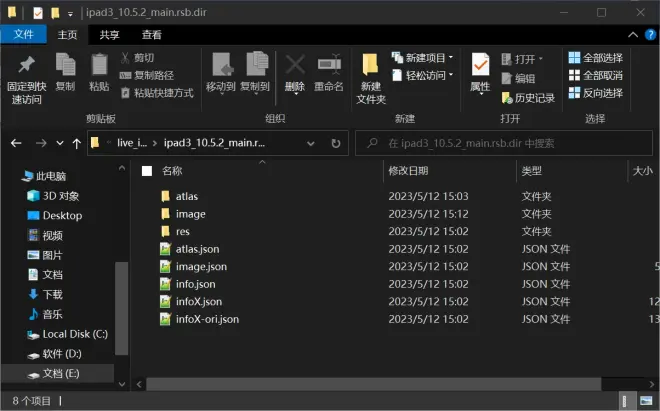Click Select all (全部选择) button

tap(595, 58)
